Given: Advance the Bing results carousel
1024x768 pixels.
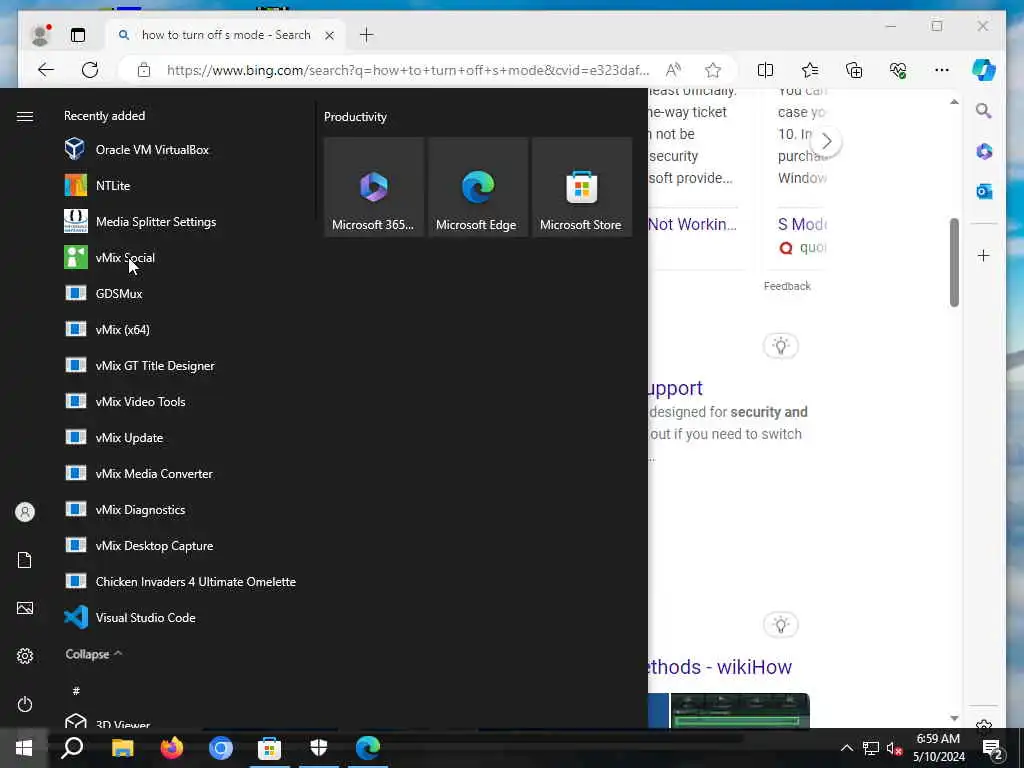Looking at the screenshot, I should pos(826,141).
